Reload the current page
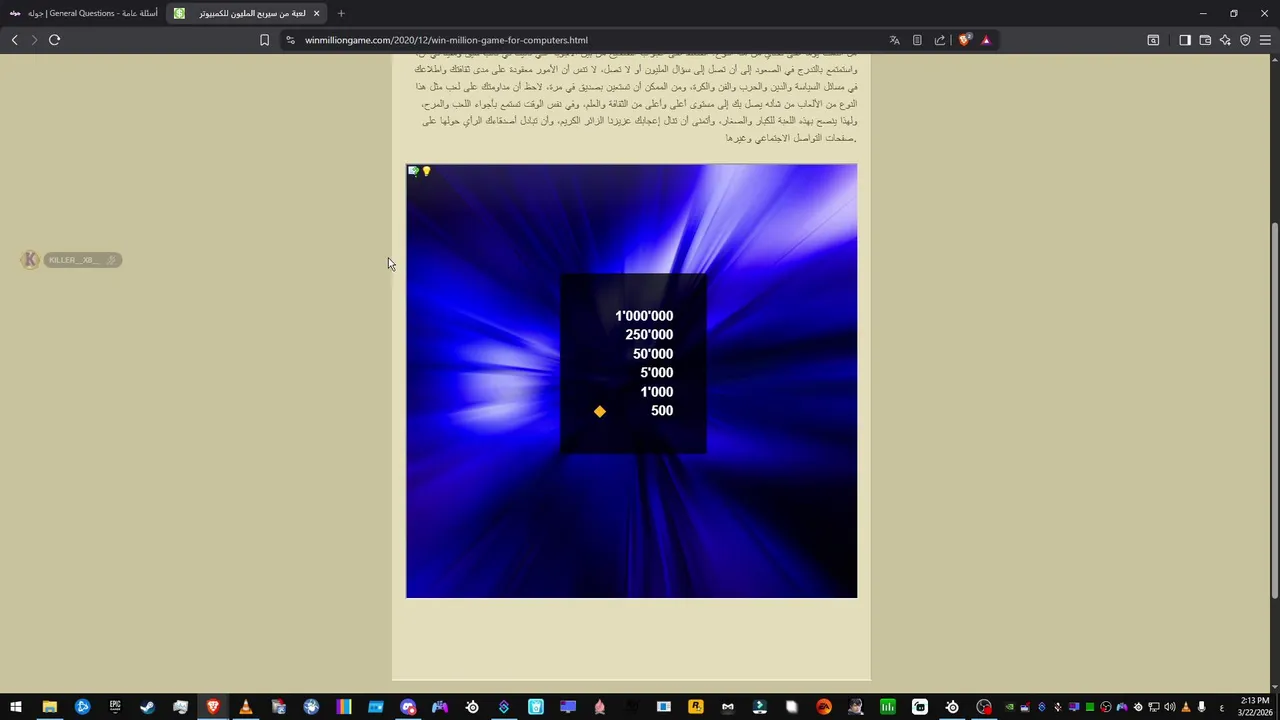Viewport: 1280px width, 720px height. [54, 40]
